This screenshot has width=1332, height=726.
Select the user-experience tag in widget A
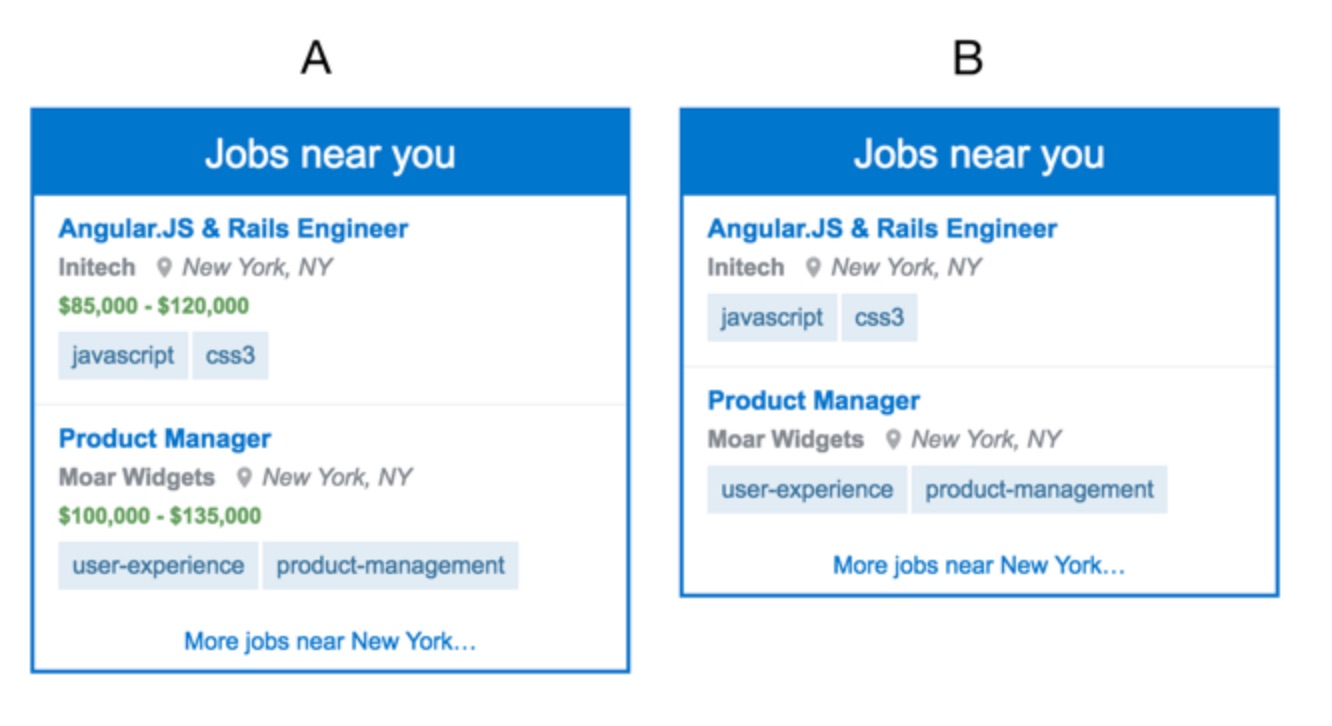click(x=158, y=566)
